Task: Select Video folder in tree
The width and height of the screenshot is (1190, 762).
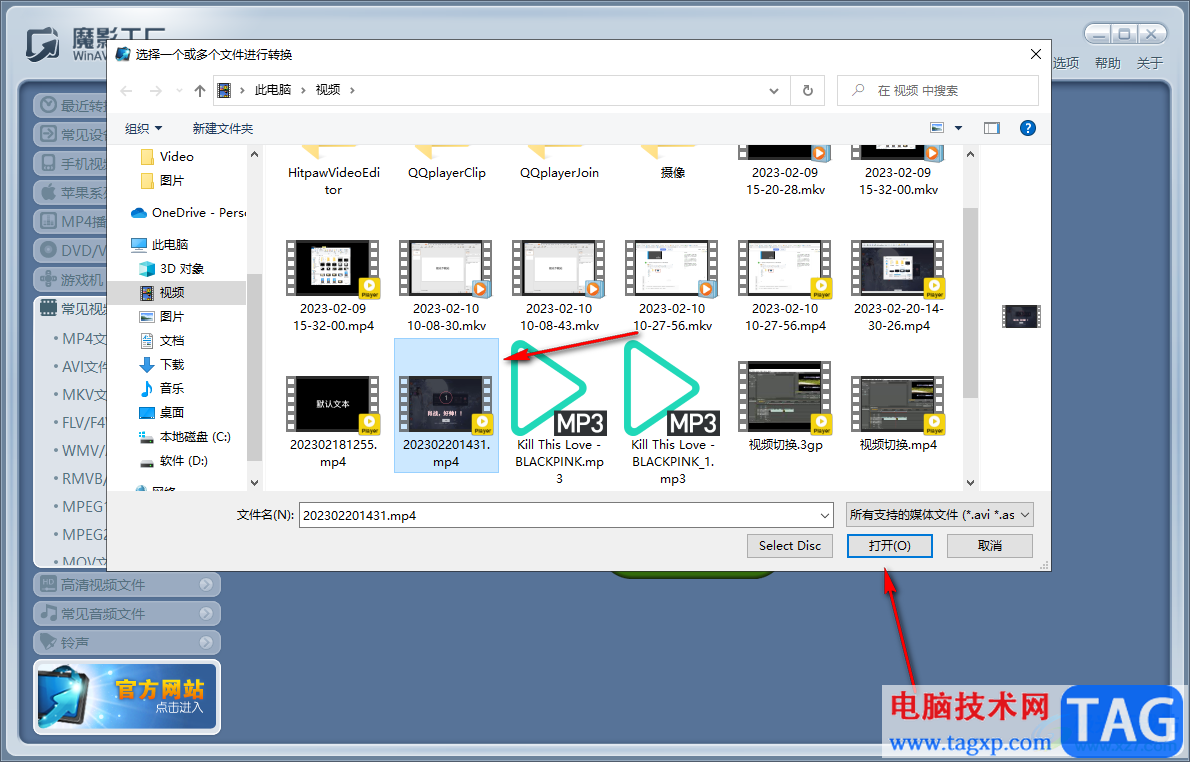Action: pyautogui.click(x=168, y=156)
